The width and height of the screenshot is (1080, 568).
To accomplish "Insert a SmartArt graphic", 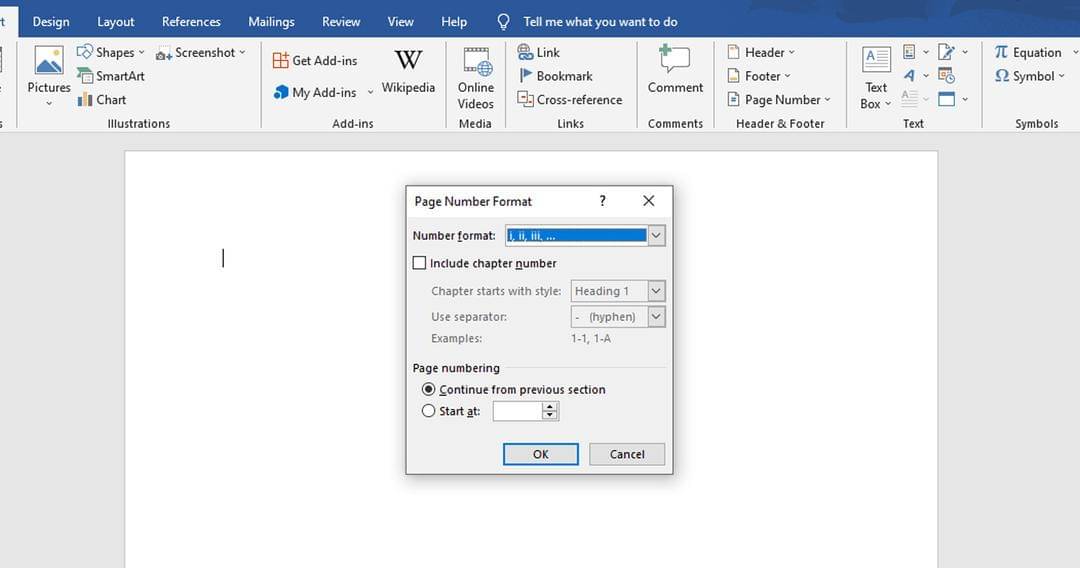I will 111,76.
